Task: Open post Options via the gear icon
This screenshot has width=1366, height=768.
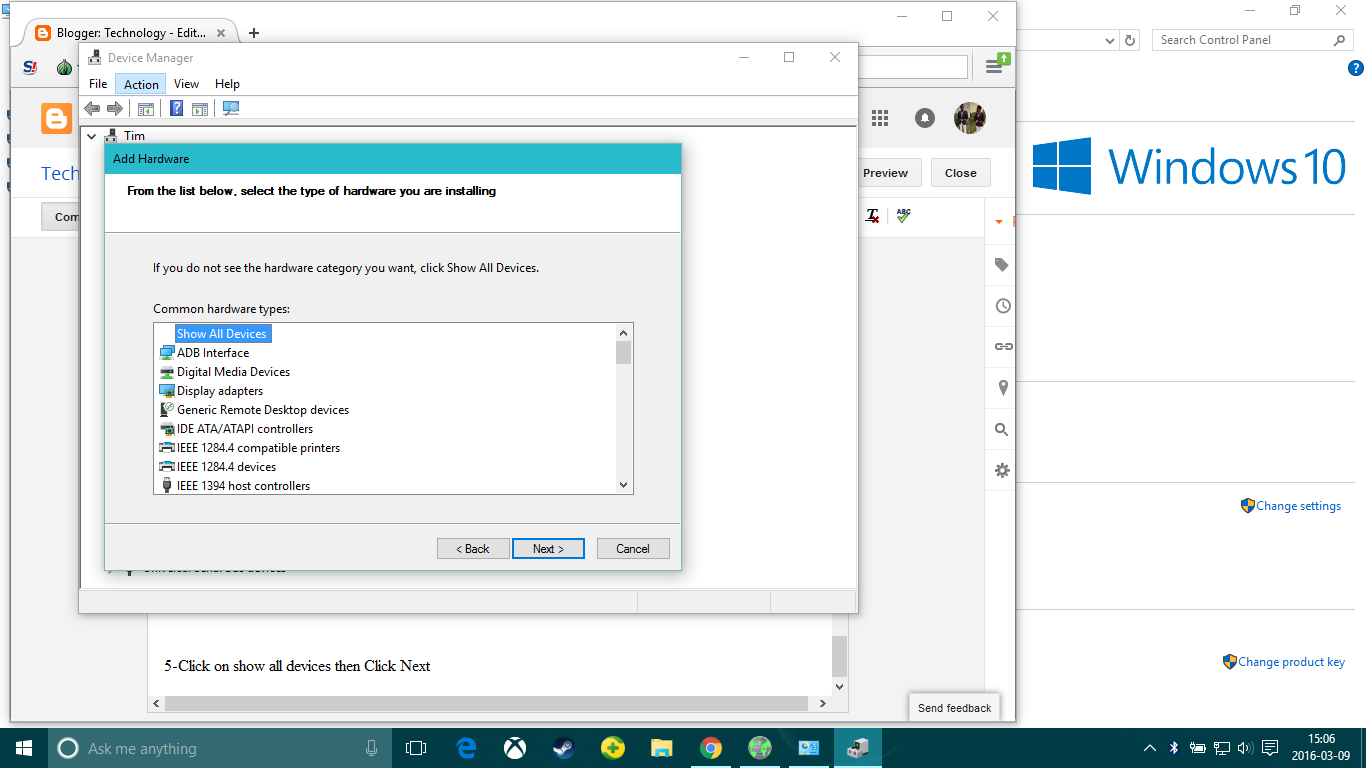Action: (1000, 470)
